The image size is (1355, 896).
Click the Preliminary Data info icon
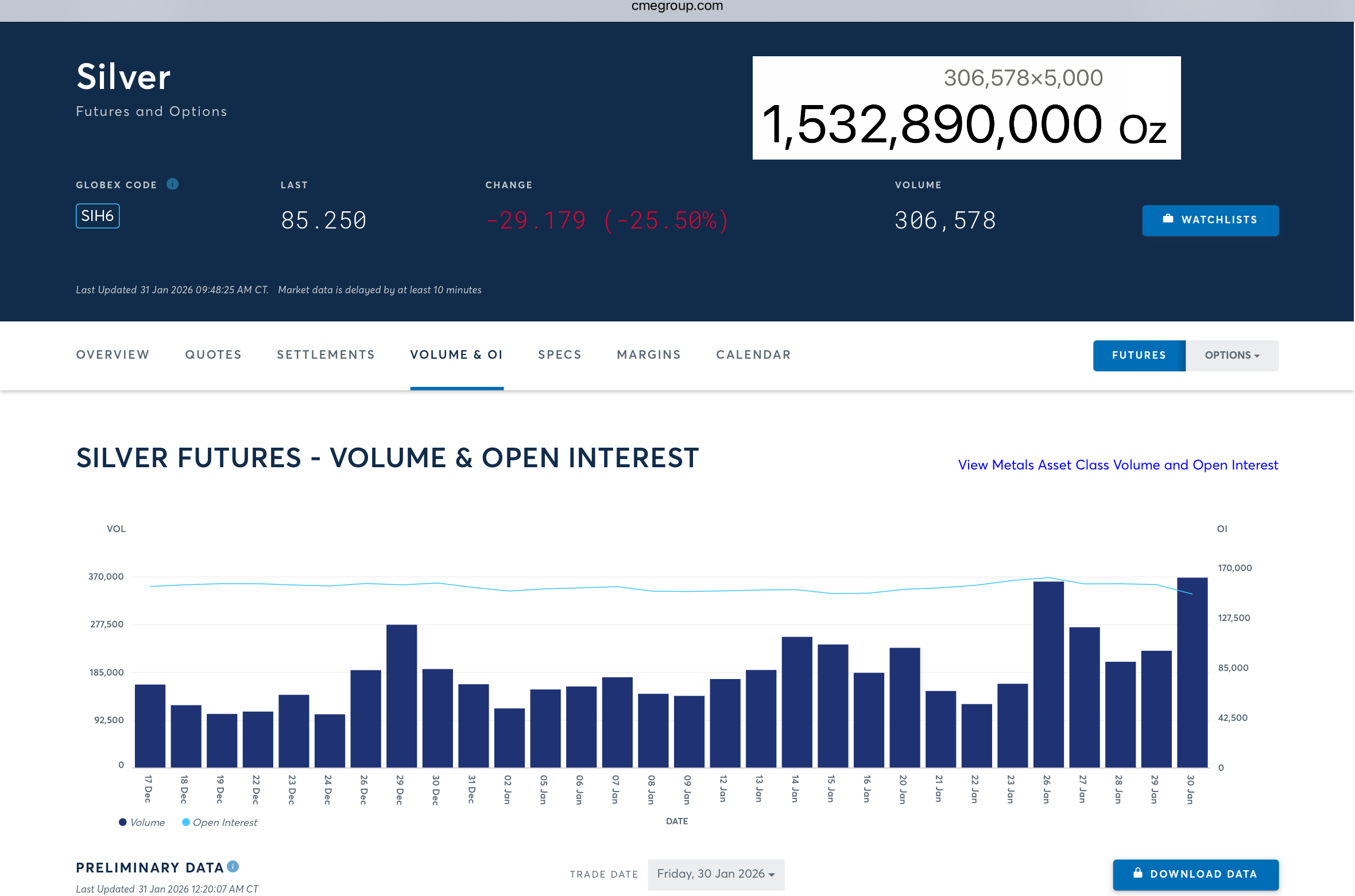click(233, 867)
